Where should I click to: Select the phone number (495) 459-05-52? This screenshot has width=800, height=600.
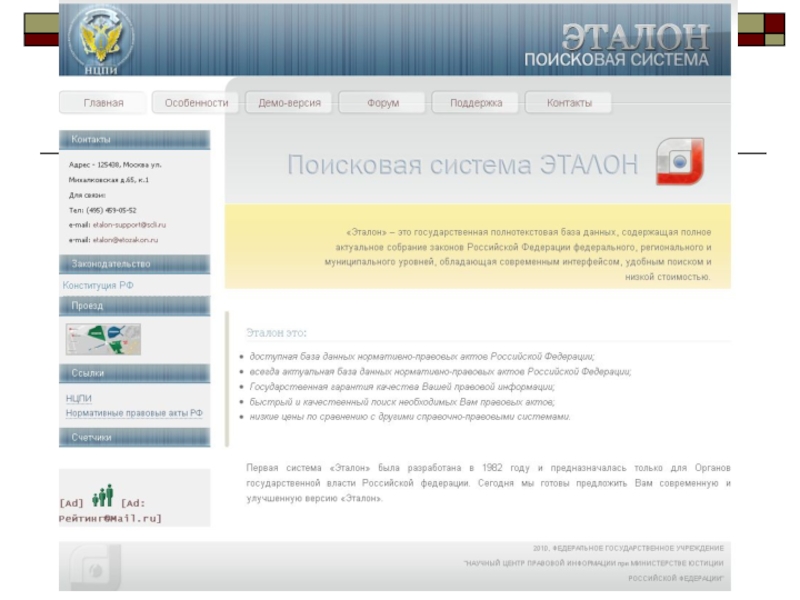pos(111,210)
